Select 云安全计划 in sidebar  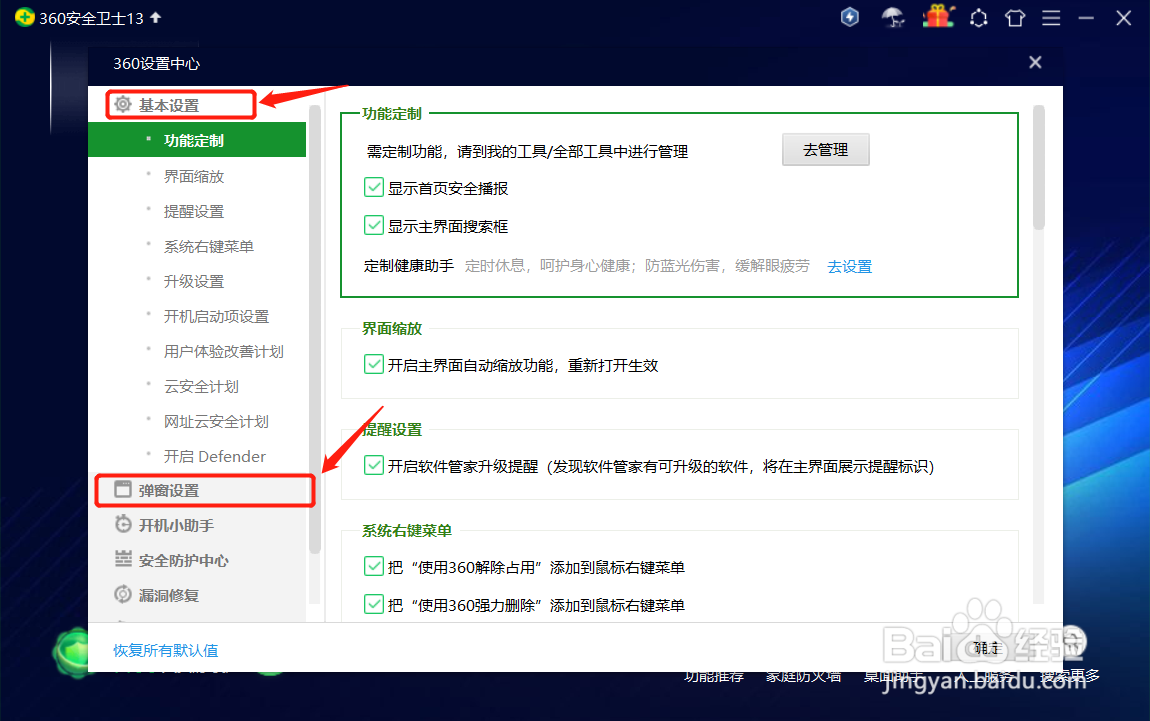[x=201, y=387]
